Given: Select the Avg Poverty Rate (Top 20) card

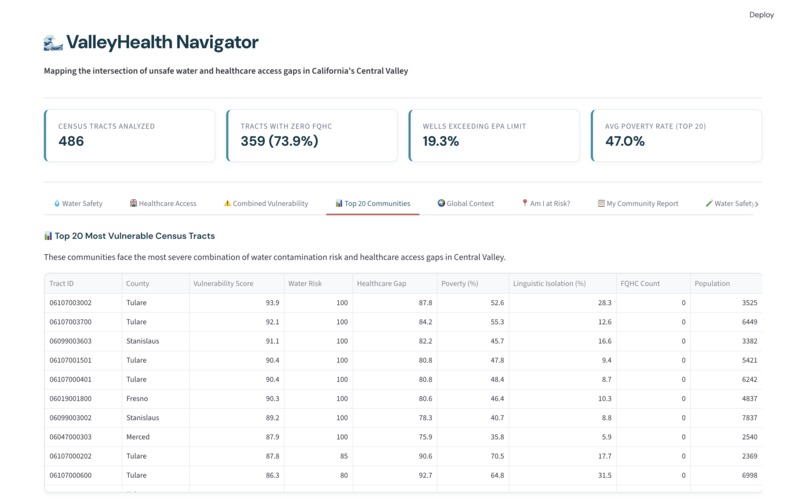Looking at the screenshot, I should (676, 135).
